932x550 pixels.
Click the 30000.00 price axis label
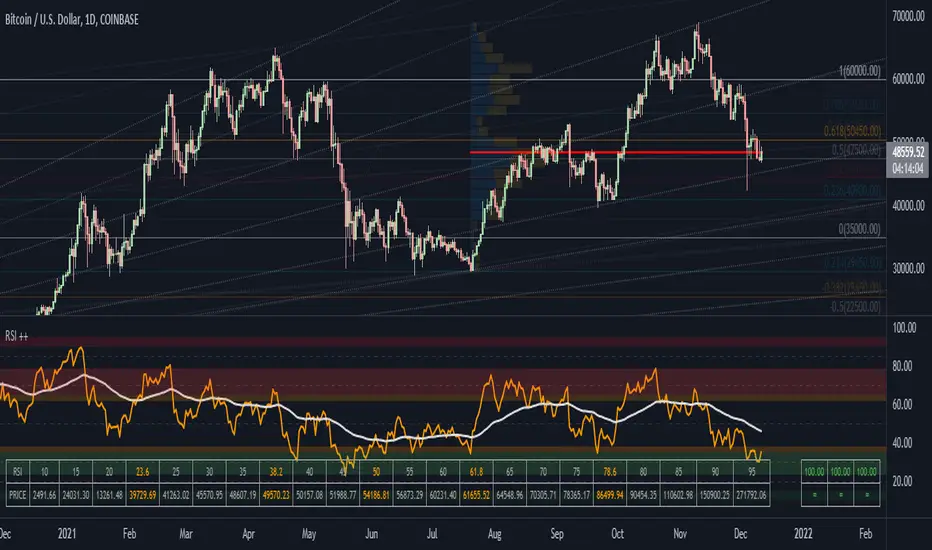click(x=908, y=268)
